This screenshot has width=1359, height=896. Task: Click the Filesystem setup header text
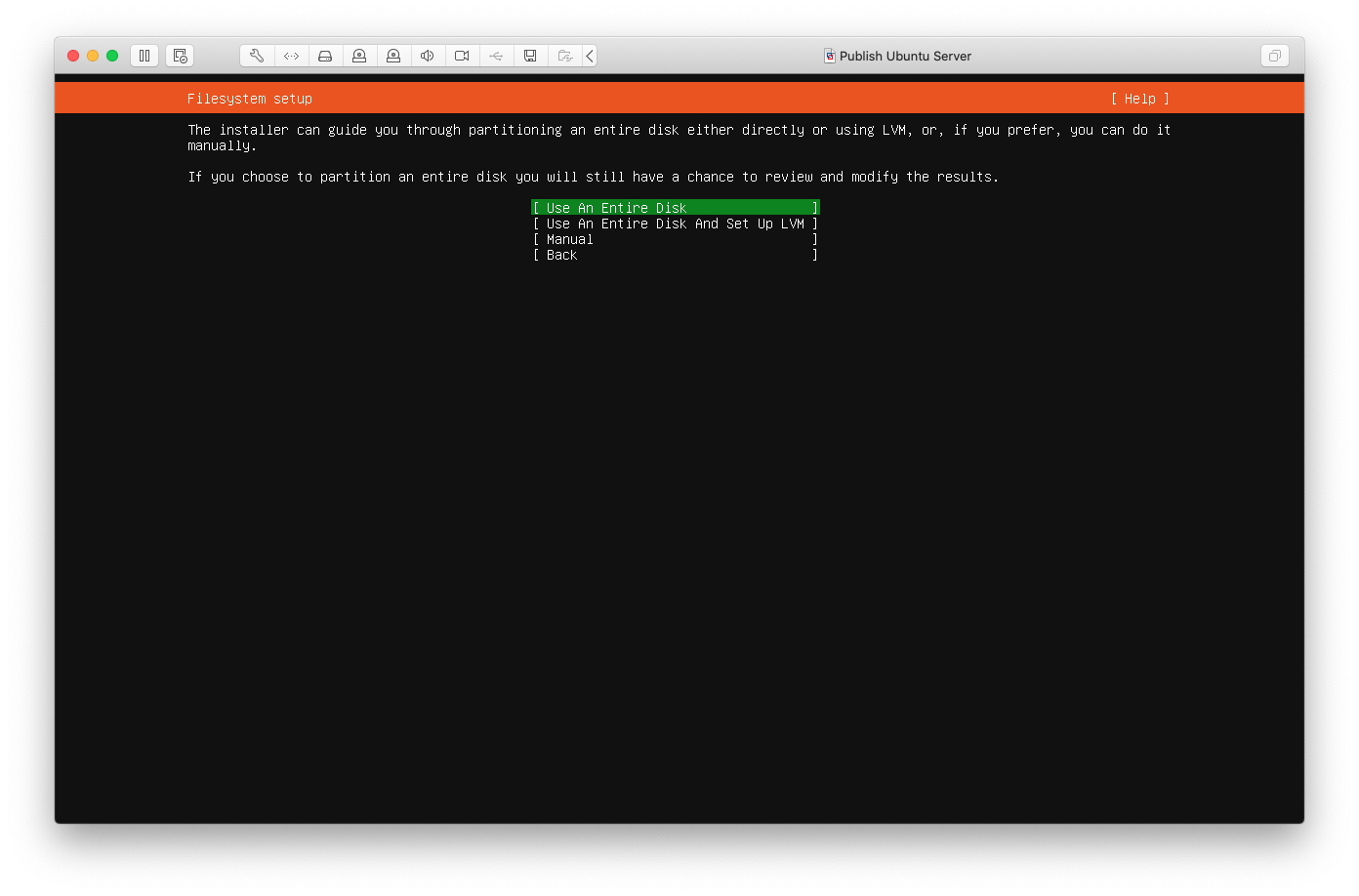250,99
